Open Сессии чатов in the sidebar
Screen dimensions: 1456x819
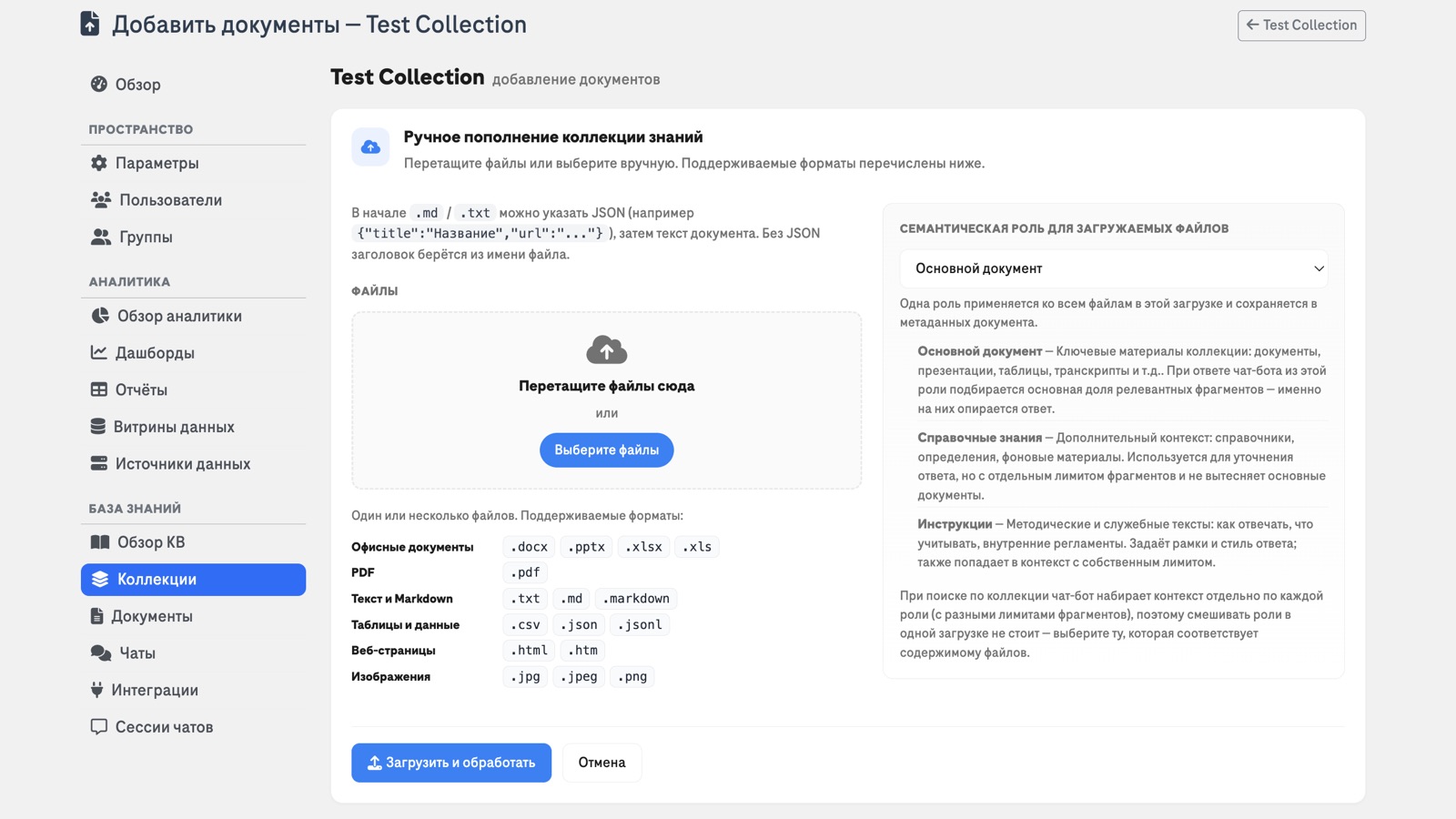(193, 727)
